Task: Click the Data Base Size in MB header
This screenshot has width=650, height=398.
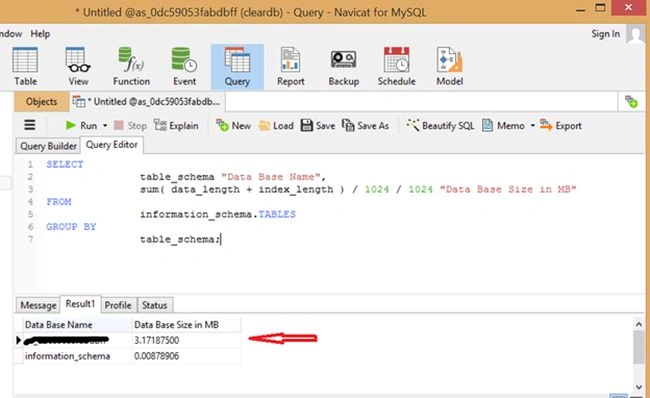Action: [186, 325]
